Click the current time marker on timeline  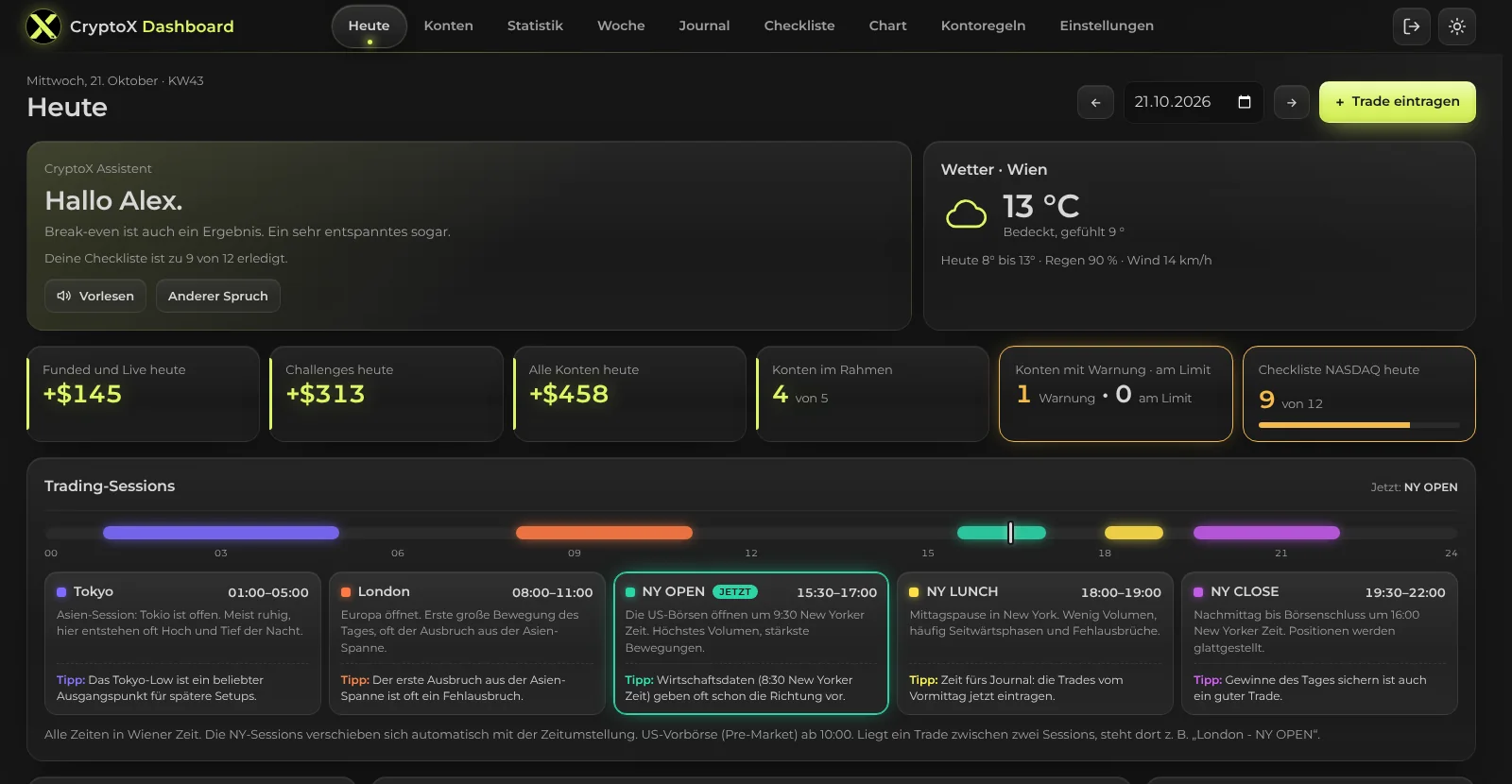pyautogui.click(x=1010, y=533)
